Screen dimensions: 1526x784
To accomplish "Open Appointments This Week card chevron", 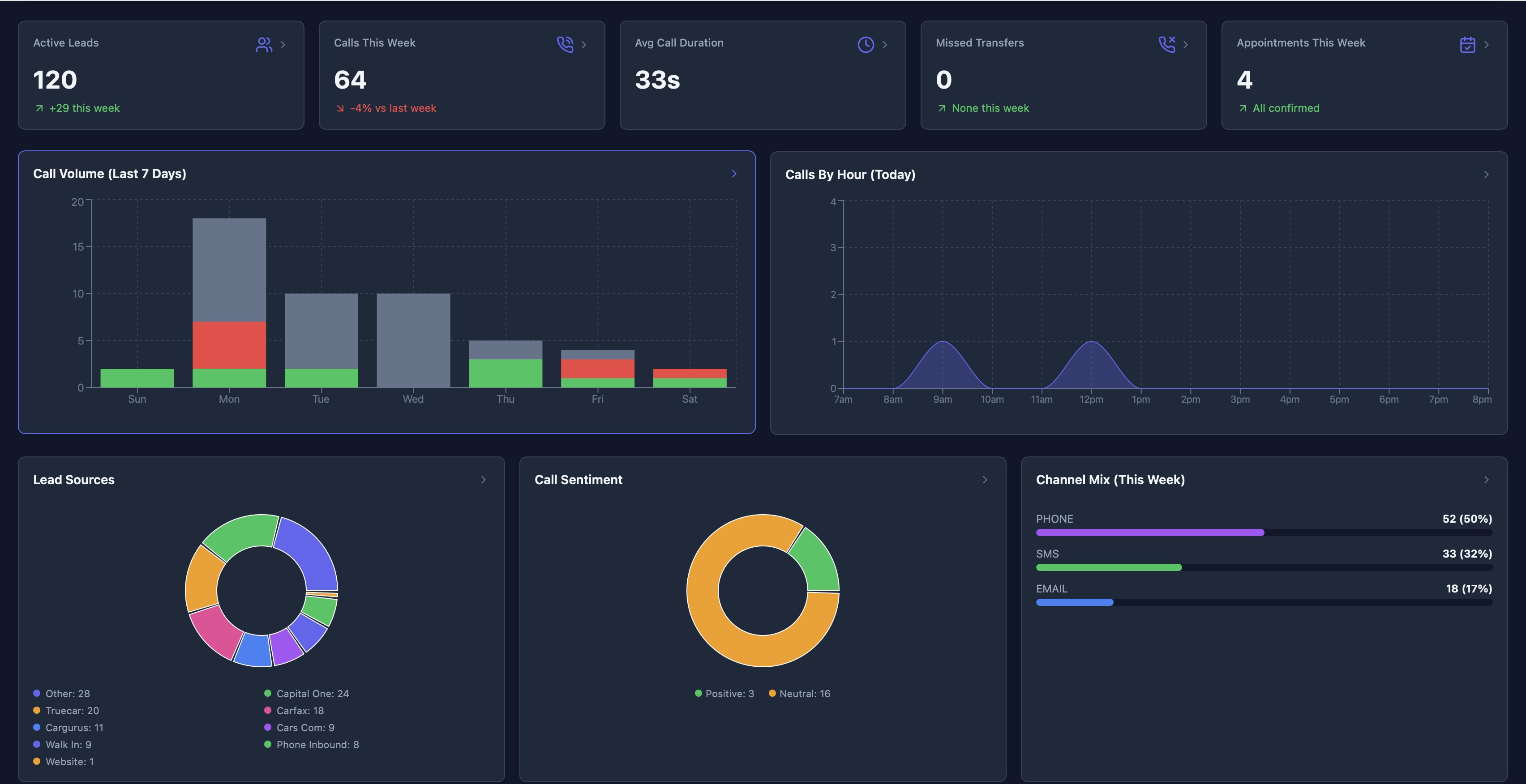I will pos(1487,44).
